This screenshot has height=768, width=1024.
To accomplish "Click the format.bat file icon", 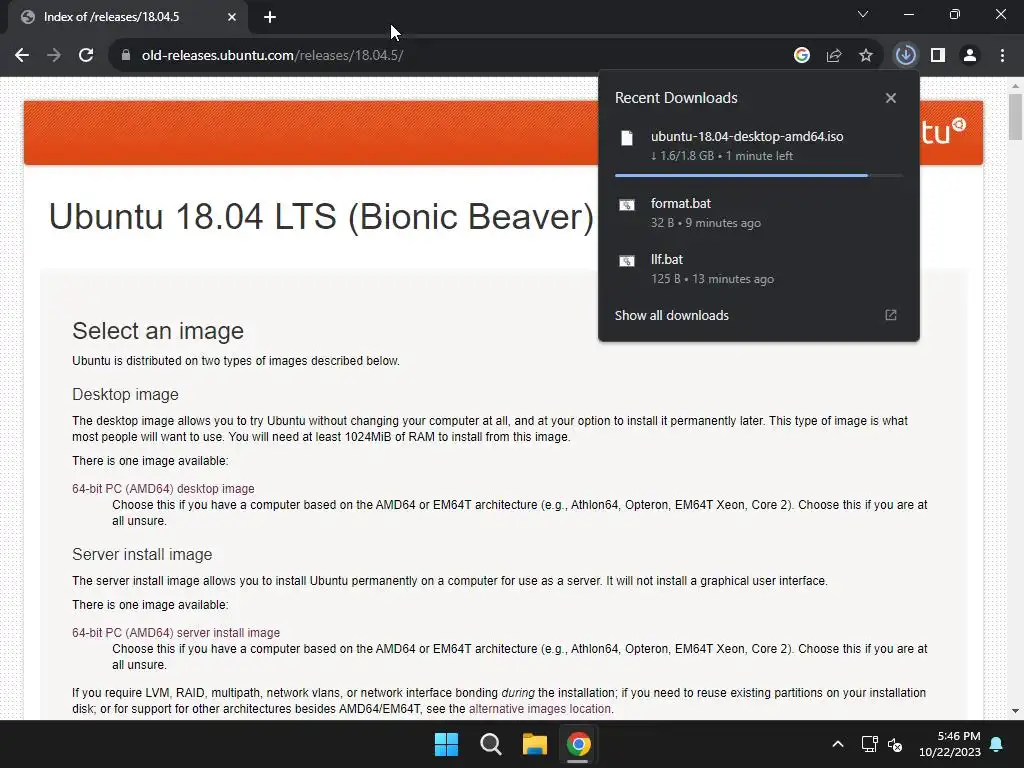I will 627,205.
